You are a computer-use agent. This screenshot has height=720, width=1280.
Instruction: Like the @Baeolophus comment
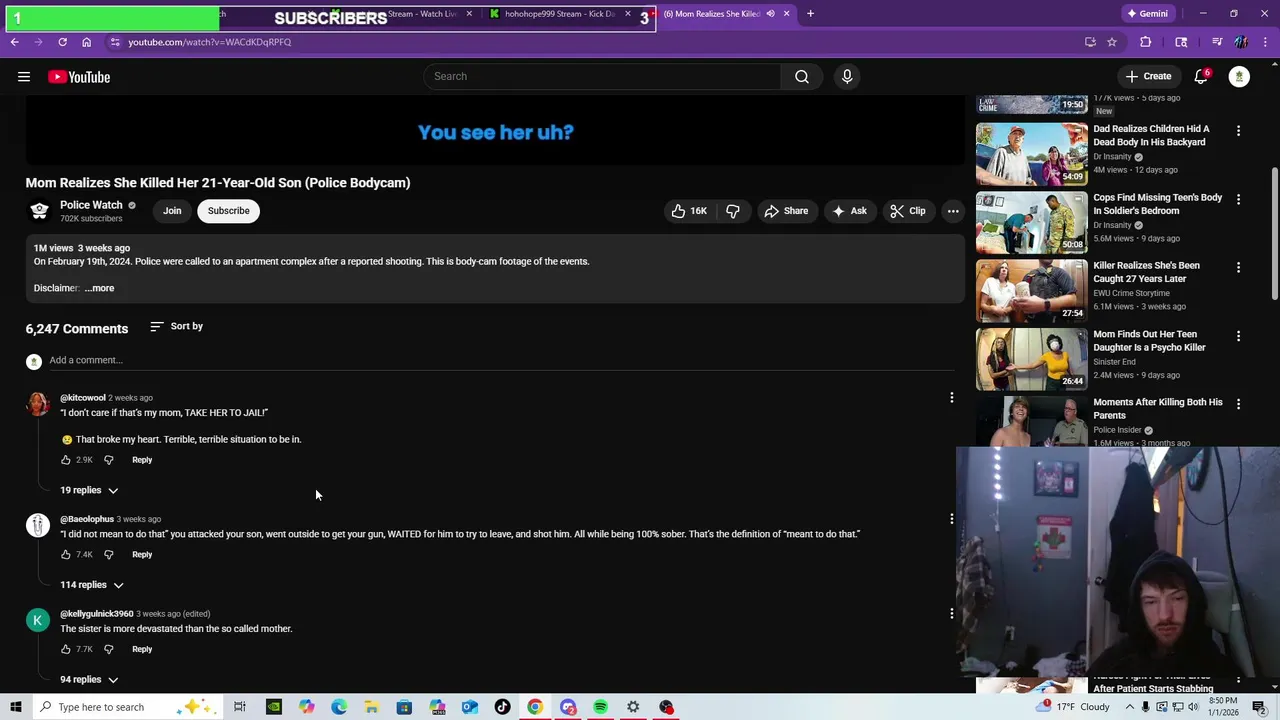[x=66, y=555]
